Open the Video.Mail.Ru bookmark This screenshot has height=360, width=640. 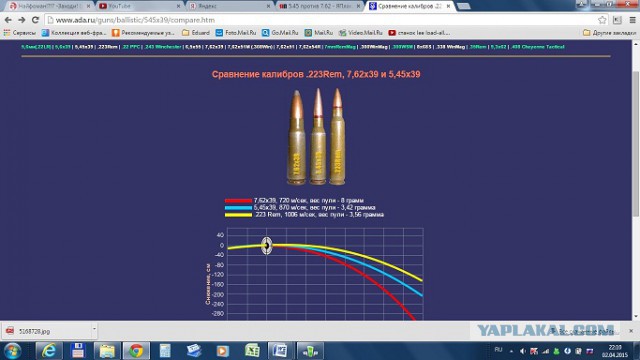pyautogui.click(x=360, y=33)
